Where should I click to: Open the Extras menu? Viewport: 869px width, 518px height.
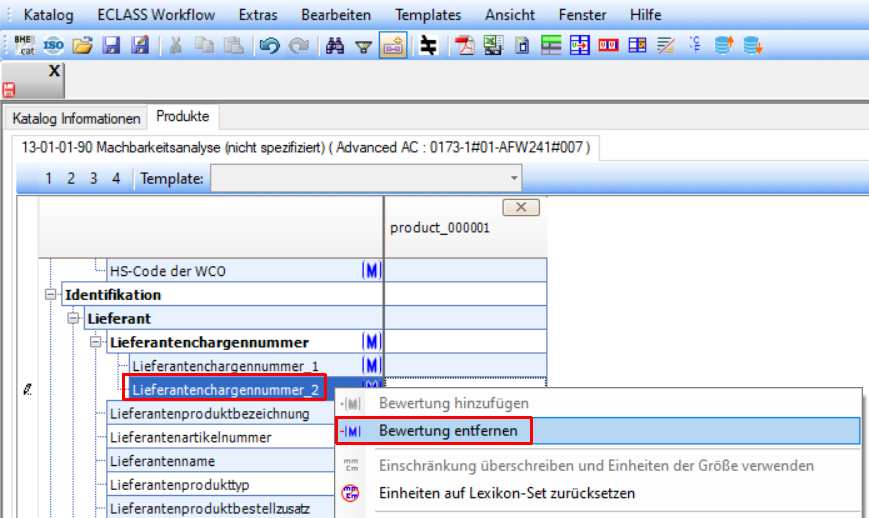pos(258,15)
